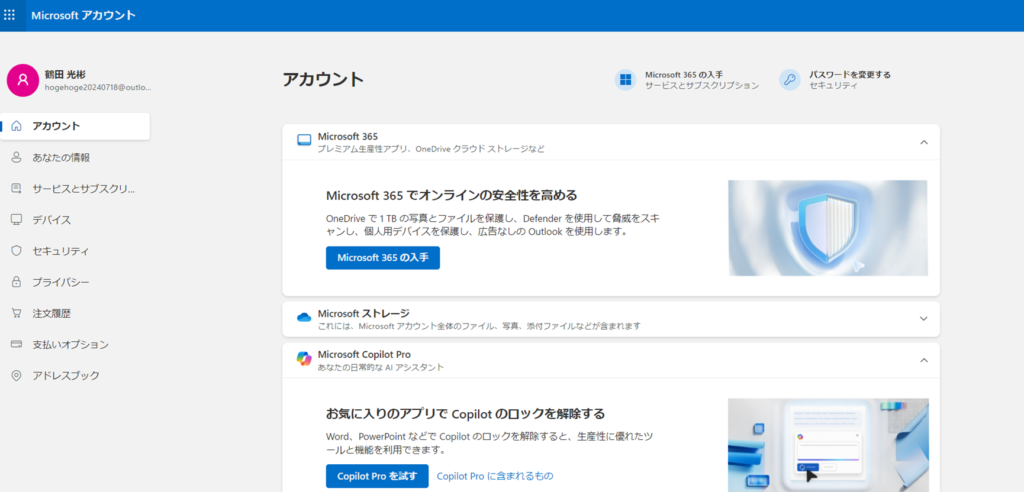
Task: Click heading Microsoft 365 でオンラインの安全性を高める
Action: [x=451, y=195]
